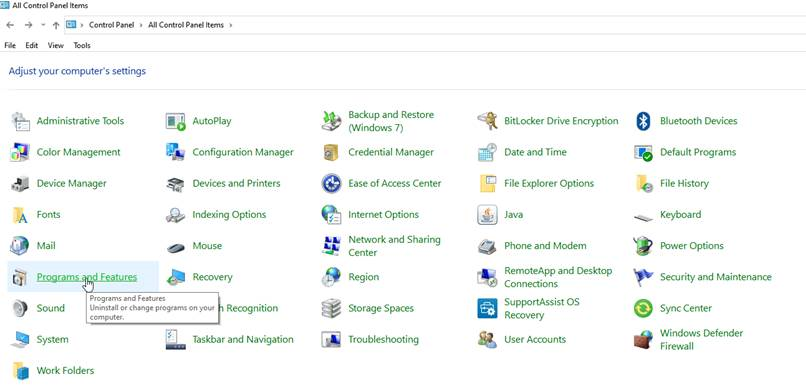
Task: Click the Mouse icon
Action: click(176, 248)
